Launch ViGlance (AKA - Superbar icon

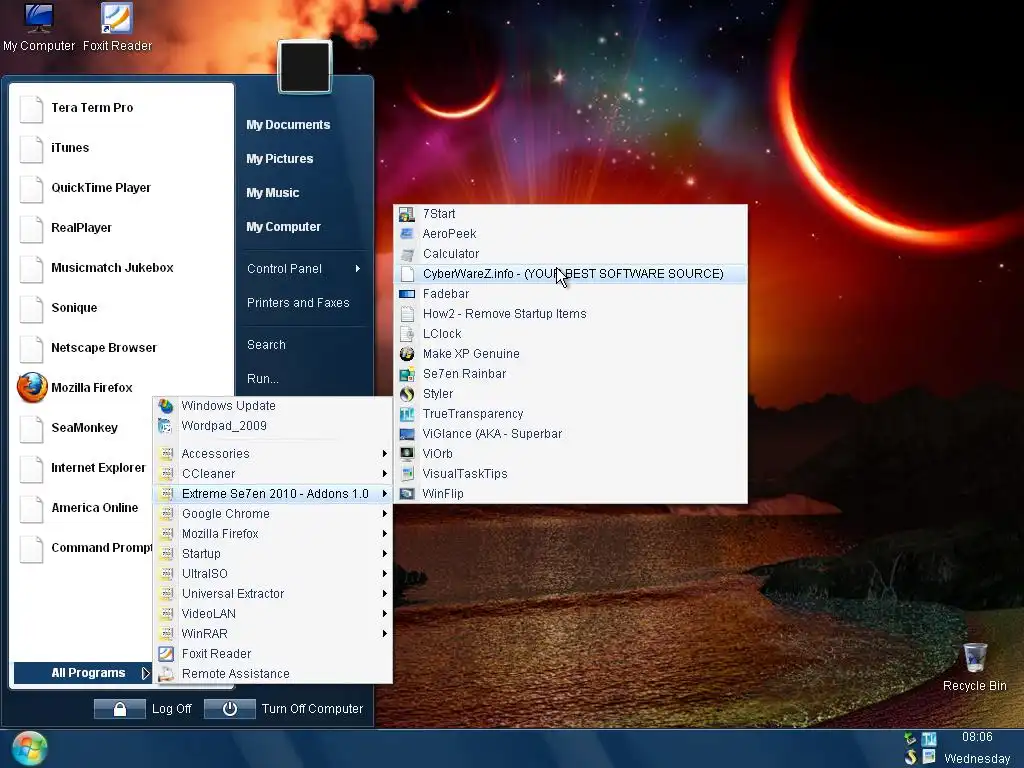pyautogui.click(x=407, y=434)
